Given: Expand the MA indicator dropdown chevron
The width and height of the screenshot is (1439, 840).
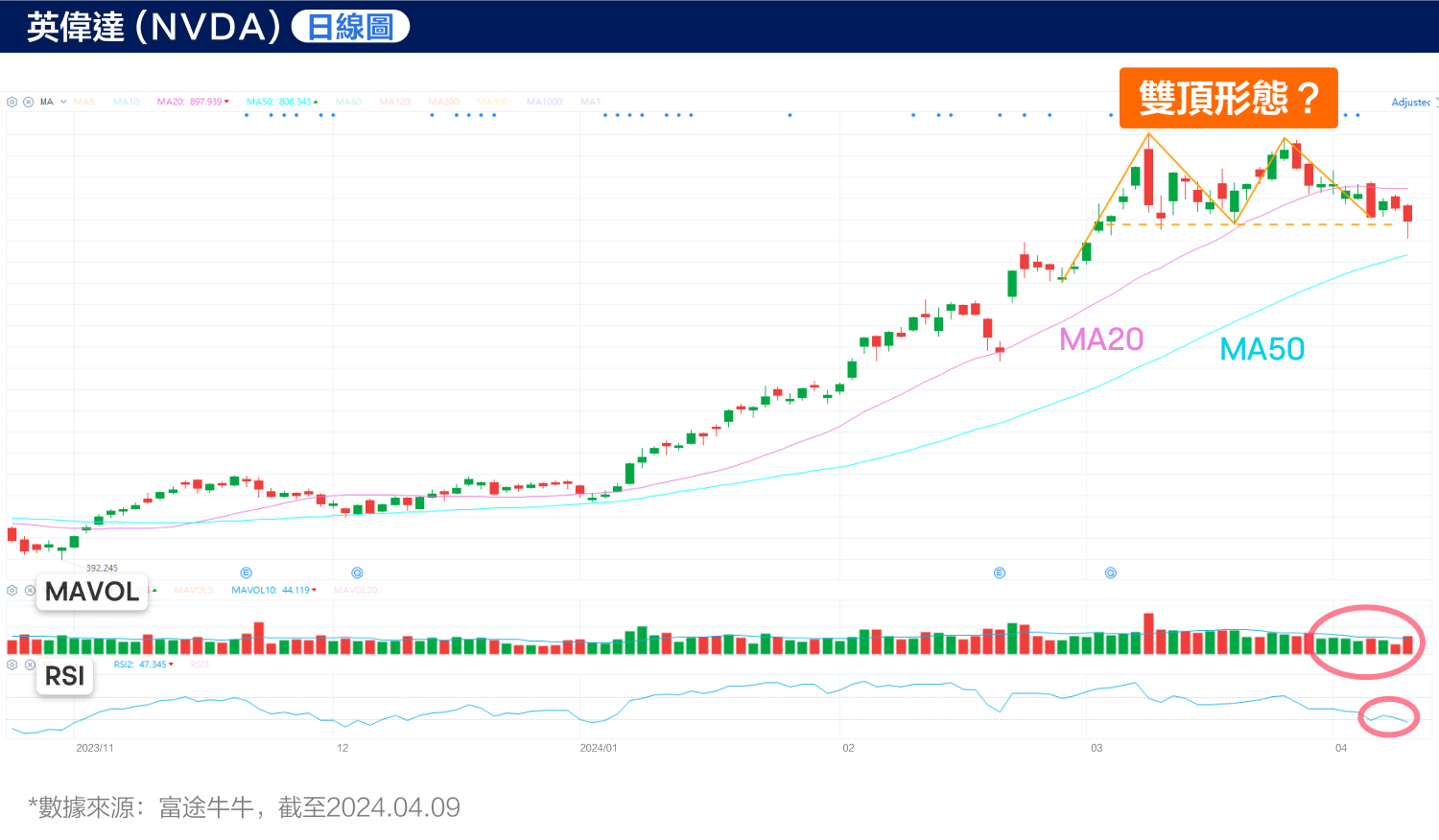Looking at the screenshot, I should point(61,101).
